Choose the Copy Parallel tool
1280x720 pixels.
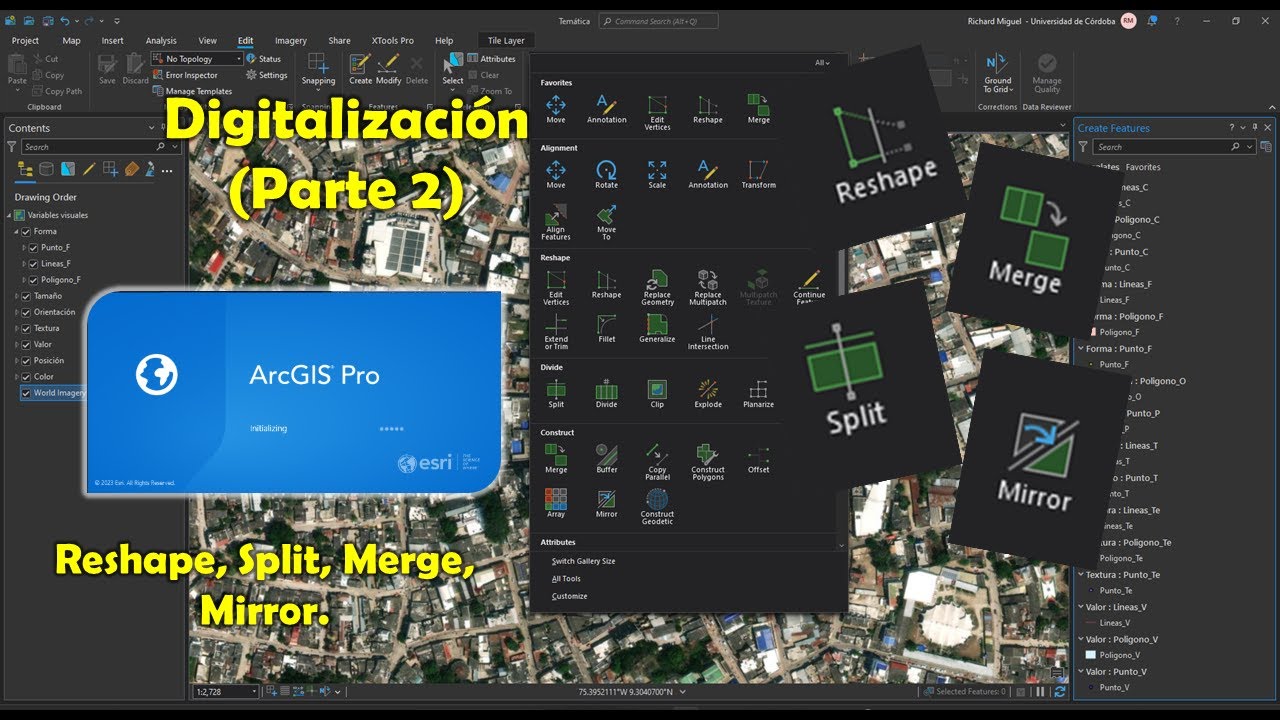[657, 462]
